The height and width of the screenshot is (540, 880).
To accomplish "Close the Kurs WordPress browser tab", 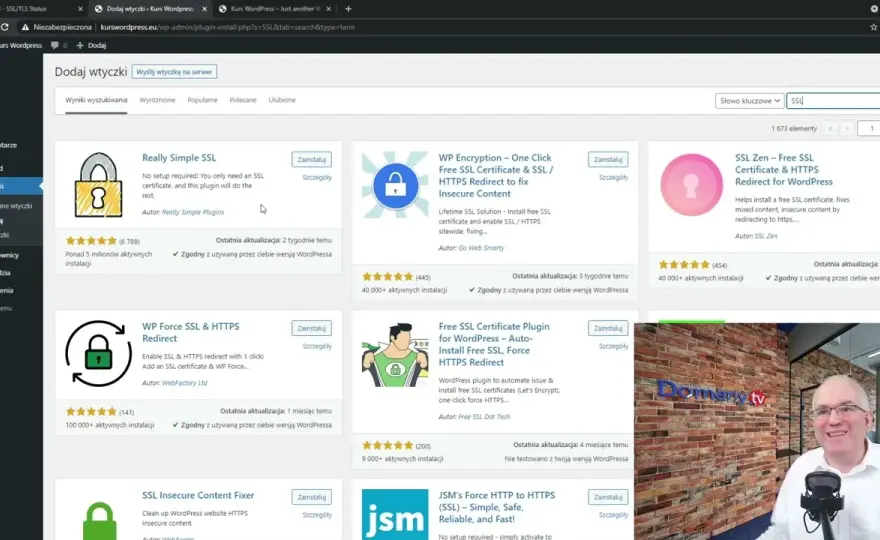I will [x=328, y=9].
